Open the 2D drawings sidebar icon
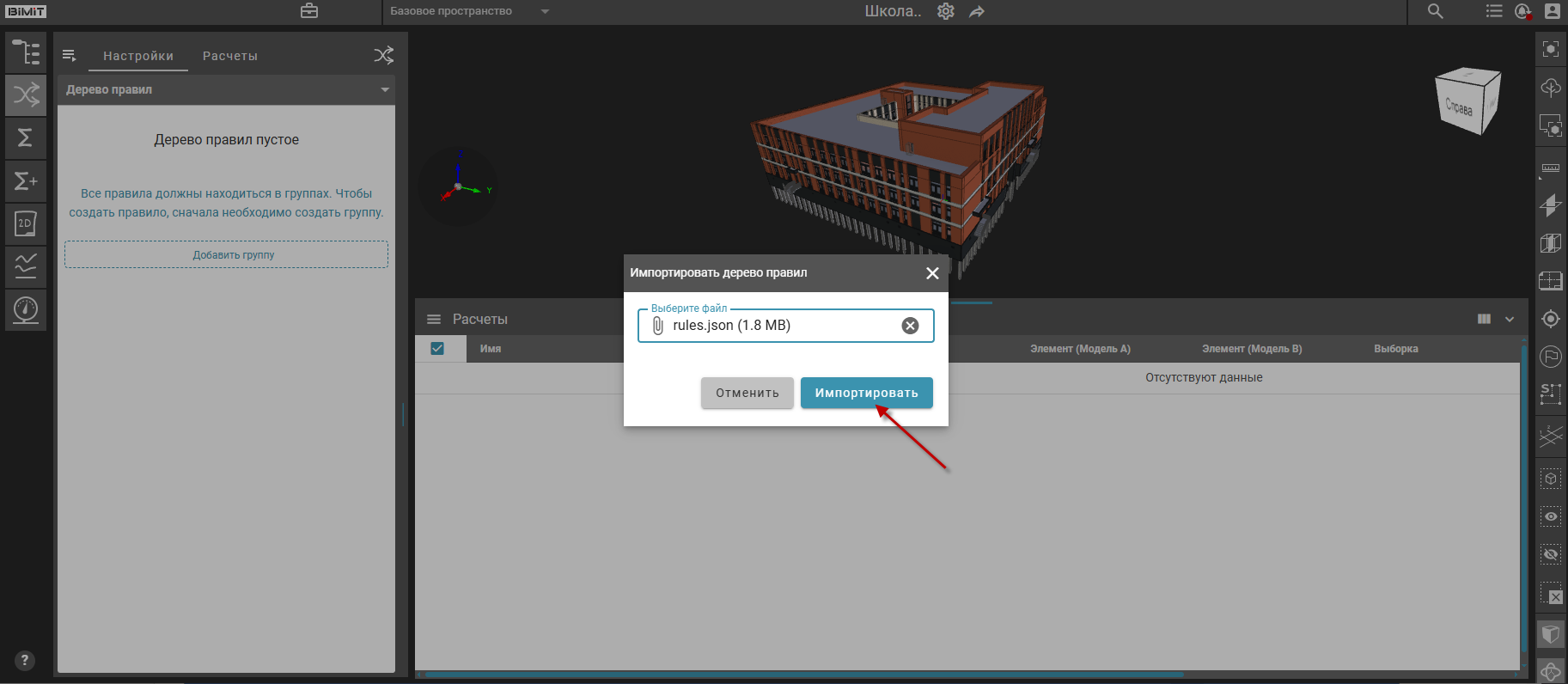The image size is (1568, 684). pyautogui.click(x=26, y=223)
